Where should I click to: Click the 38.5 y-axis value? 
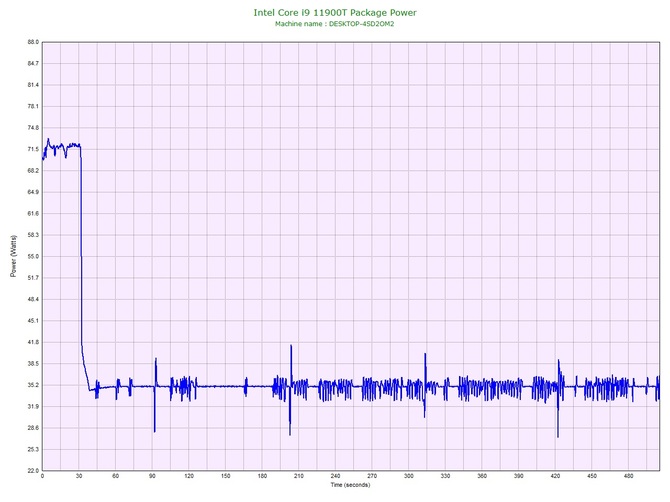pyautogui.click(x=33, y=363)
